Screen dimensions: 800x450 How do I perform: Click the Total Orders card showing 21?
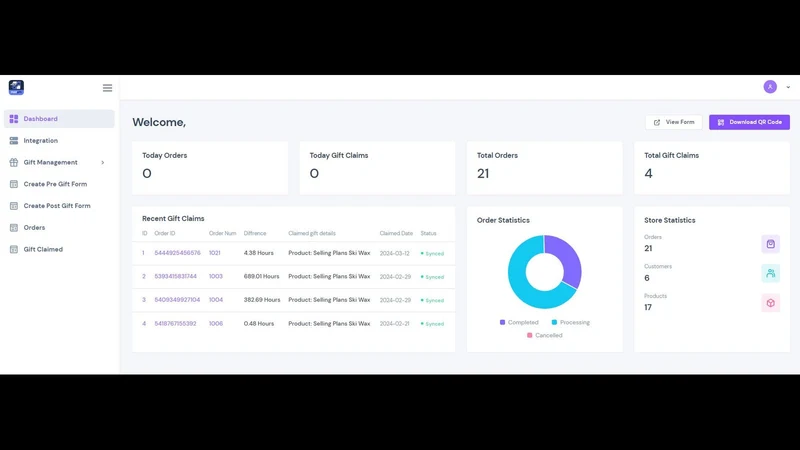(544, 168)
